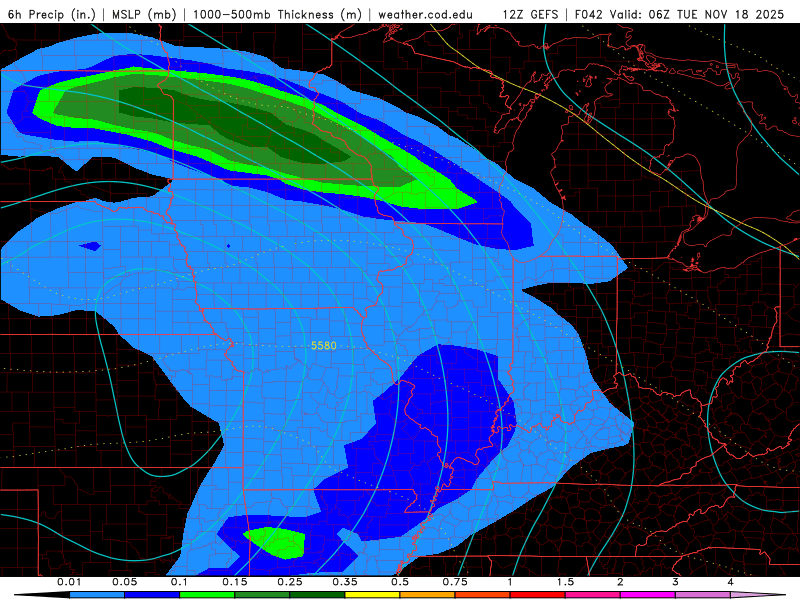800x600 pixels.
Task: Click the legend value 1
Action: tap(510, 582)
